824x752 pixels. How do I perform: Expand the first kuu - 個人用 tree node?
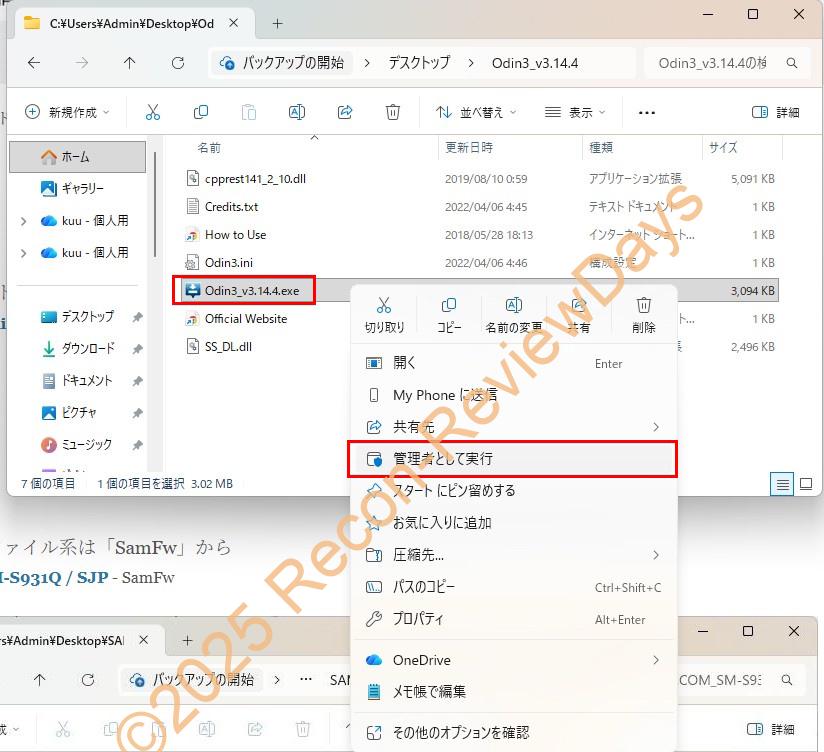point(24,221)
